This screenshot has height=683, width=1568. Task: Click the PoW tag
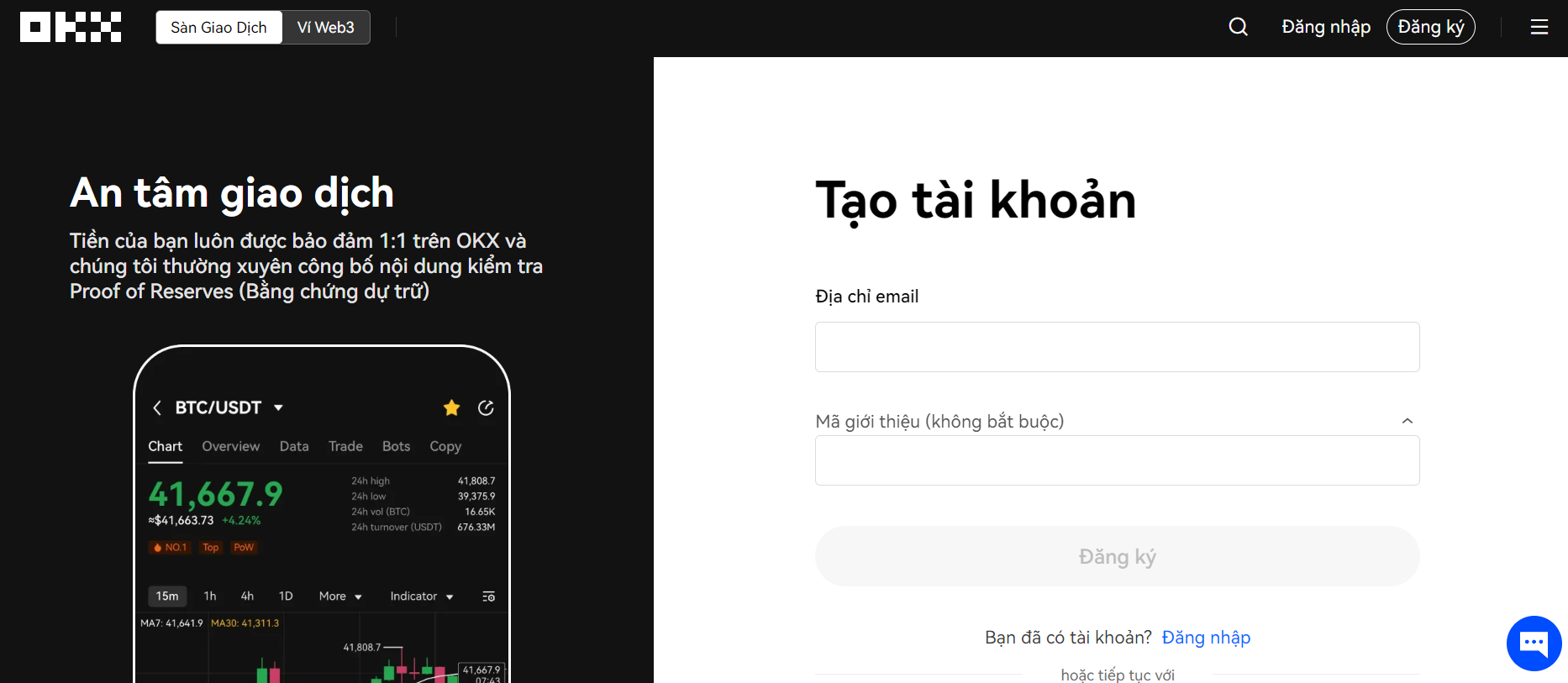244,547
